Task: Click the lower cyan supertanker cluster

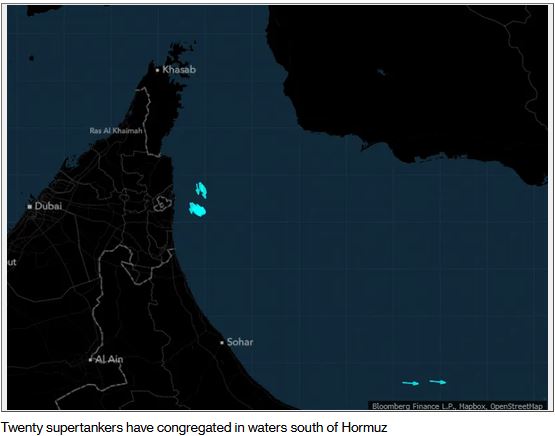Action: click(197, 209)
